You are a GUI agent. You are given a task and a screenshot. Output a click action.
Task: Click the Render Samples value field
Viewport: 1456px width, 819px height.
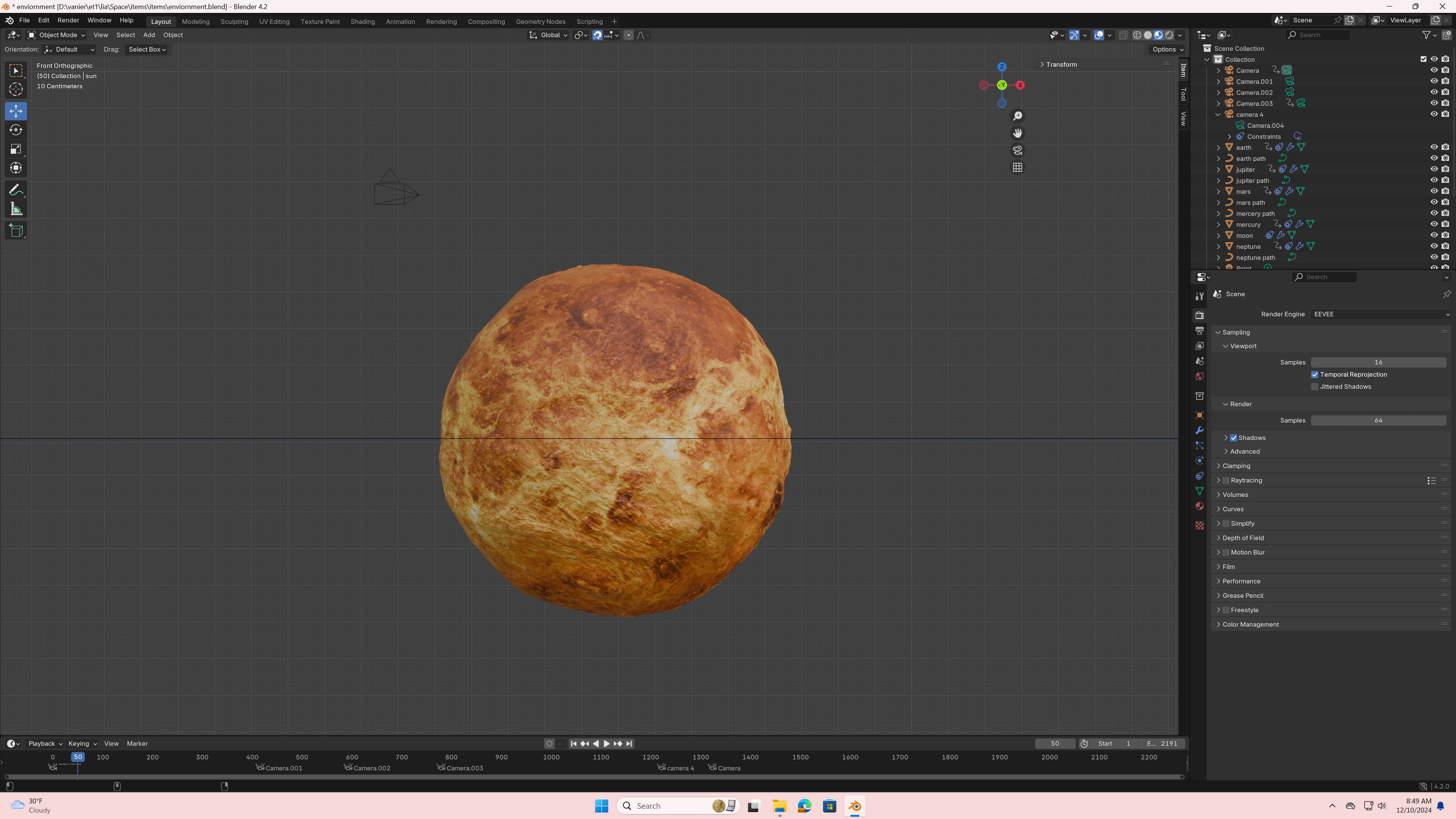[x=1378, y=421]
